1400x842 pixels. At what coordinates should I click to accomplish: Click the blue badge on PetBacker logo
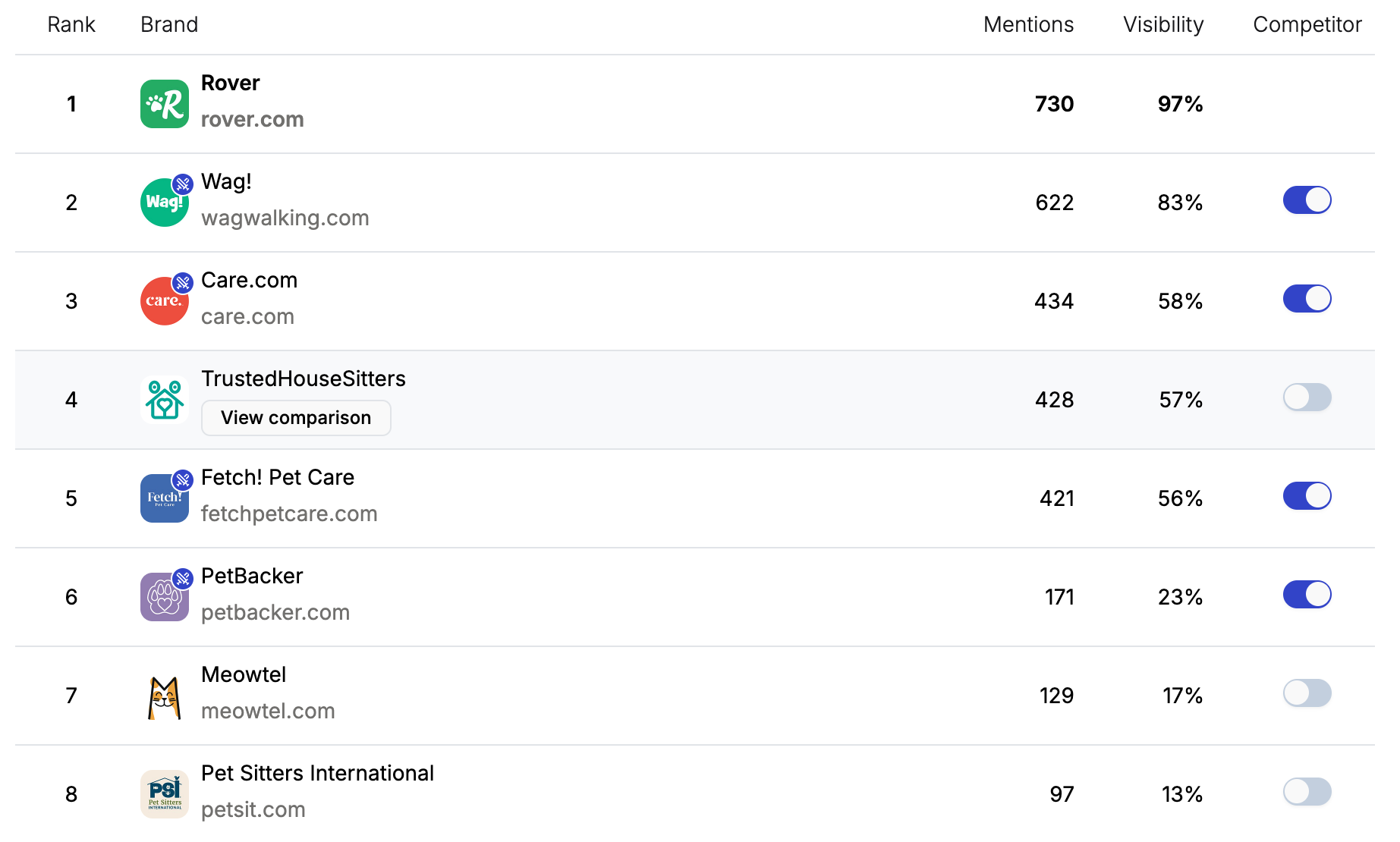click(182, 577)
